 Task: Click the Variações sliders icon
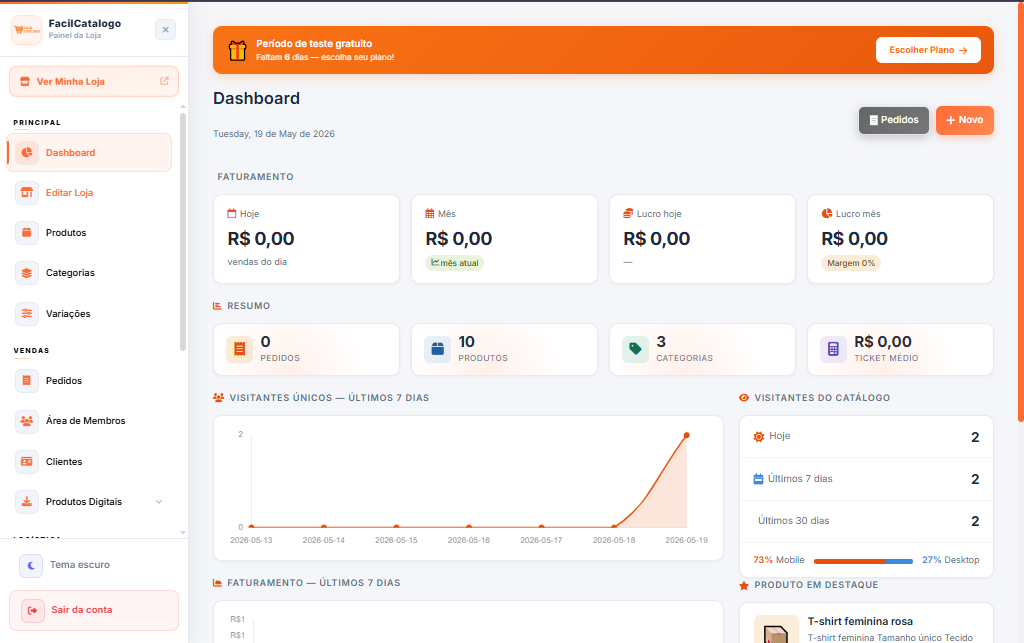(27, 313)
